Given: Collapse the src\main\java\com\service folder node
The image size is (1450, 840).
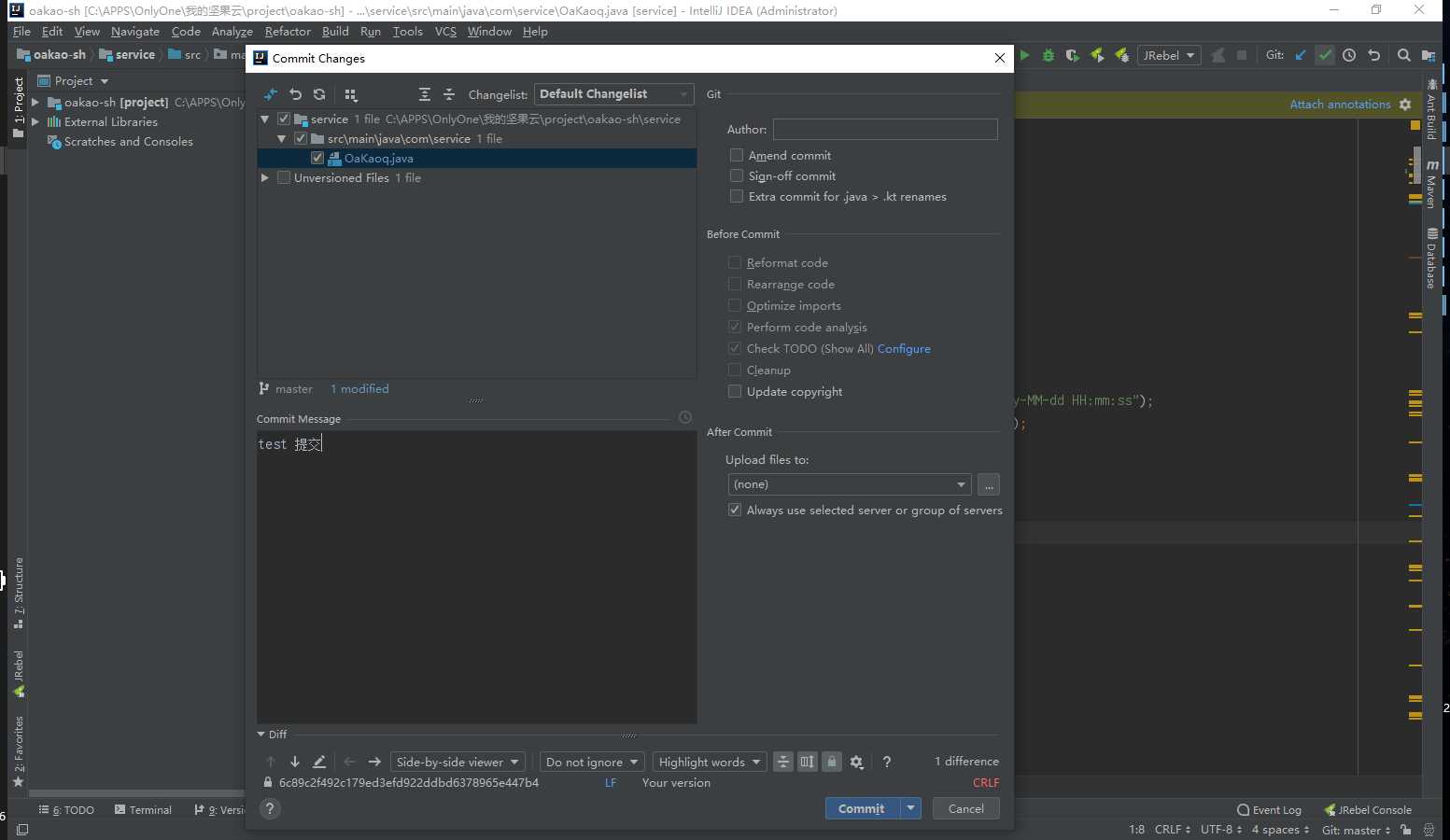Looking at the screenshot, I should (282, 139).
